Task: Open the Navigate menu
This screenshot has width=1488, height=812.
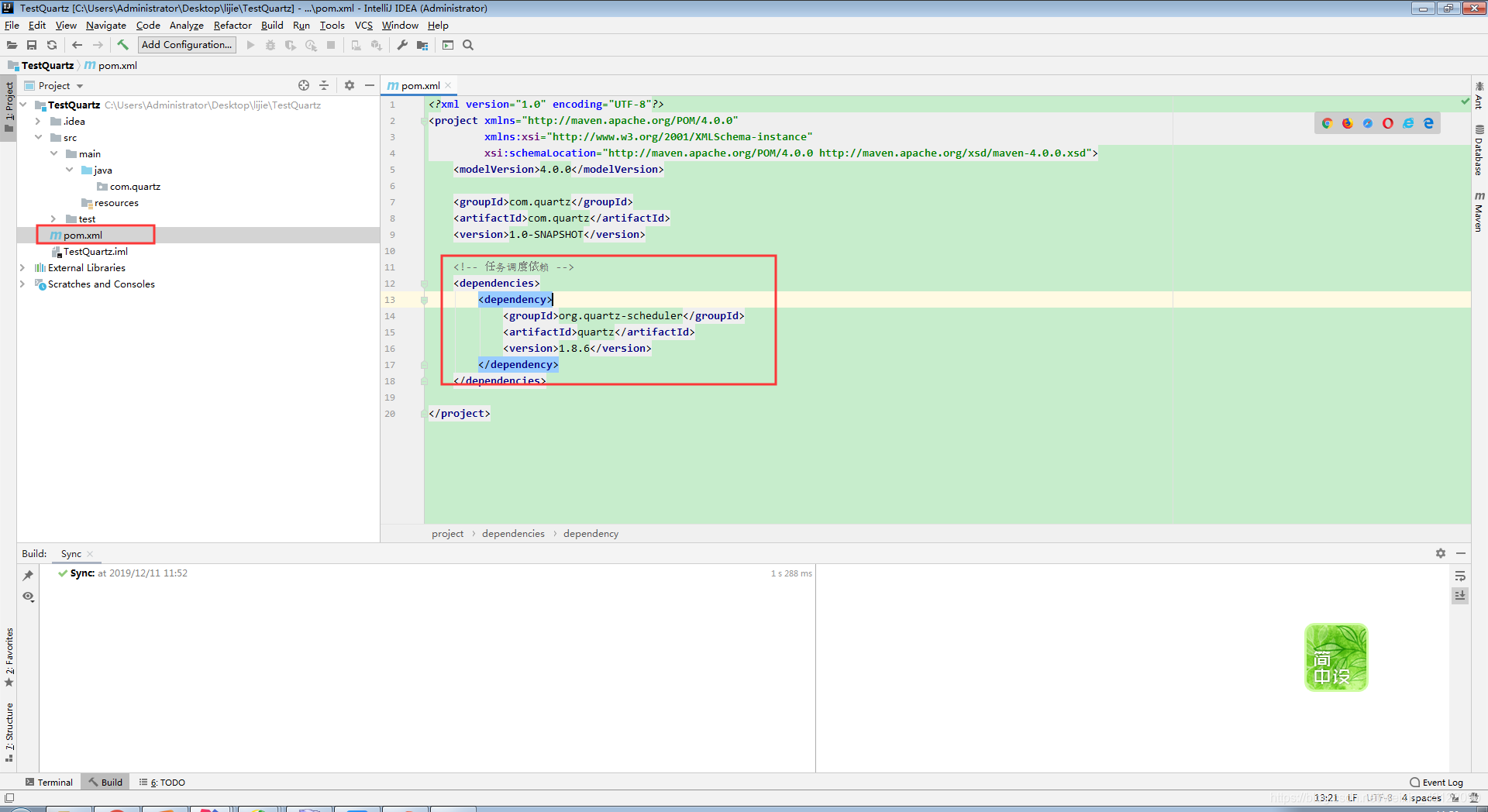Action: tap(105, 25)
